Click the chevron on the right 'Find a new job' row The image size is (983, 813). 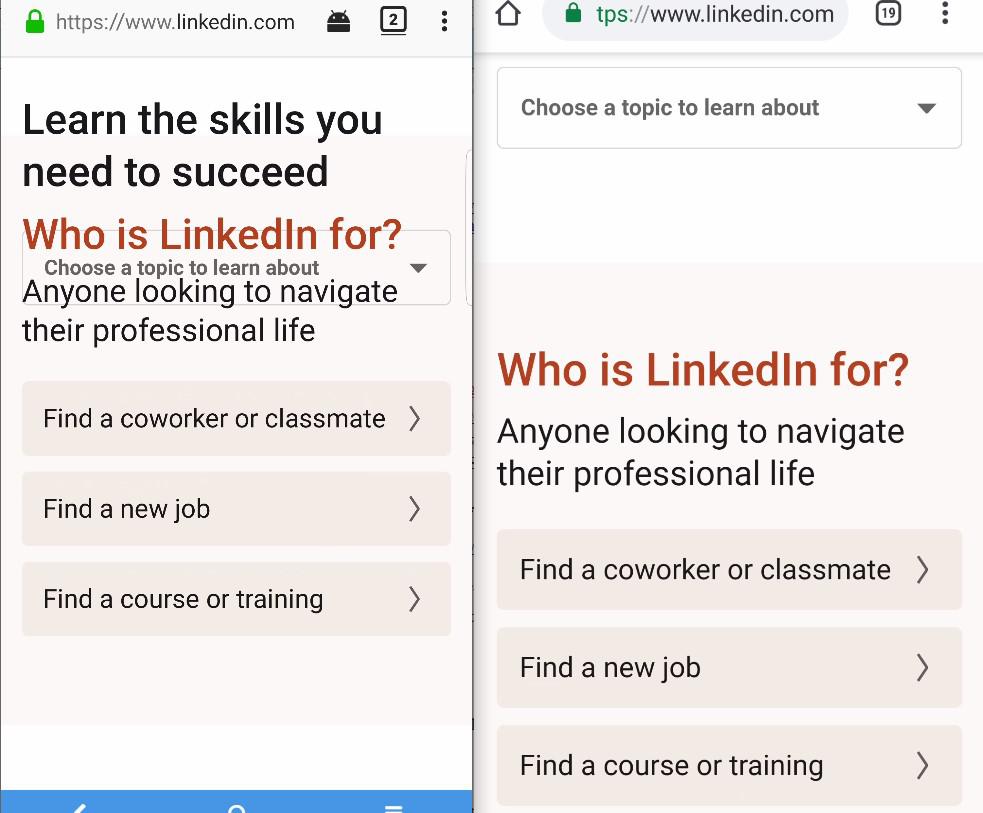tap(922, 668)
